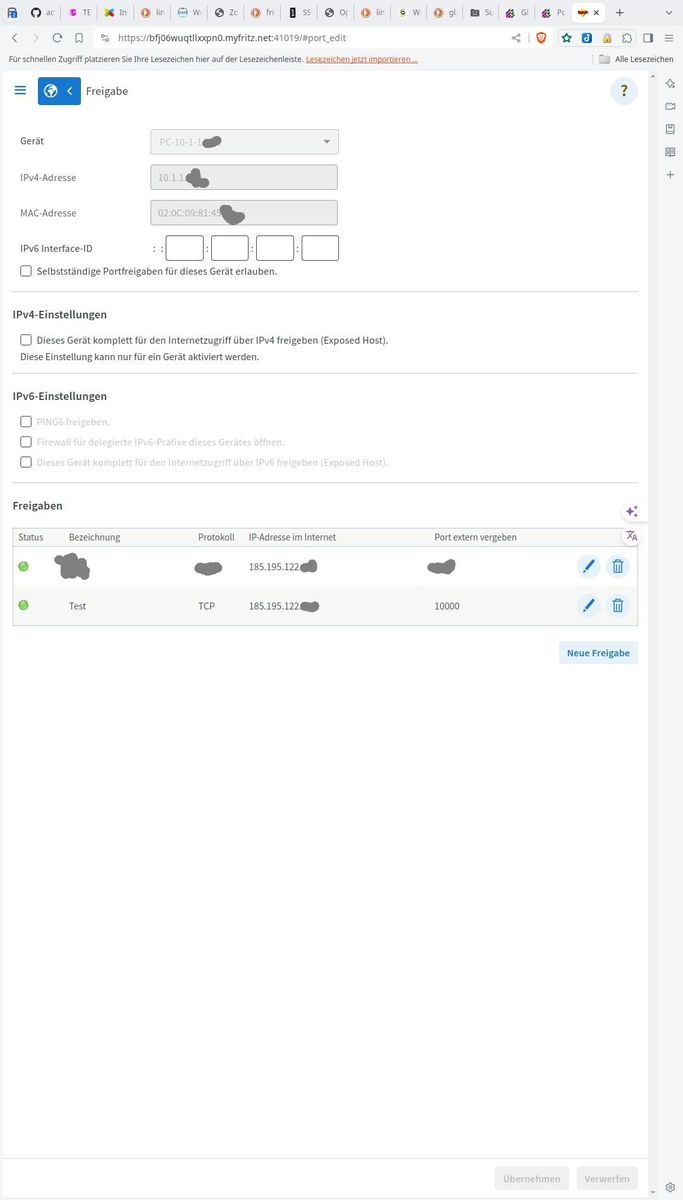
Task: Open the Brave shields lion icon
Action: tap(541, 38)
